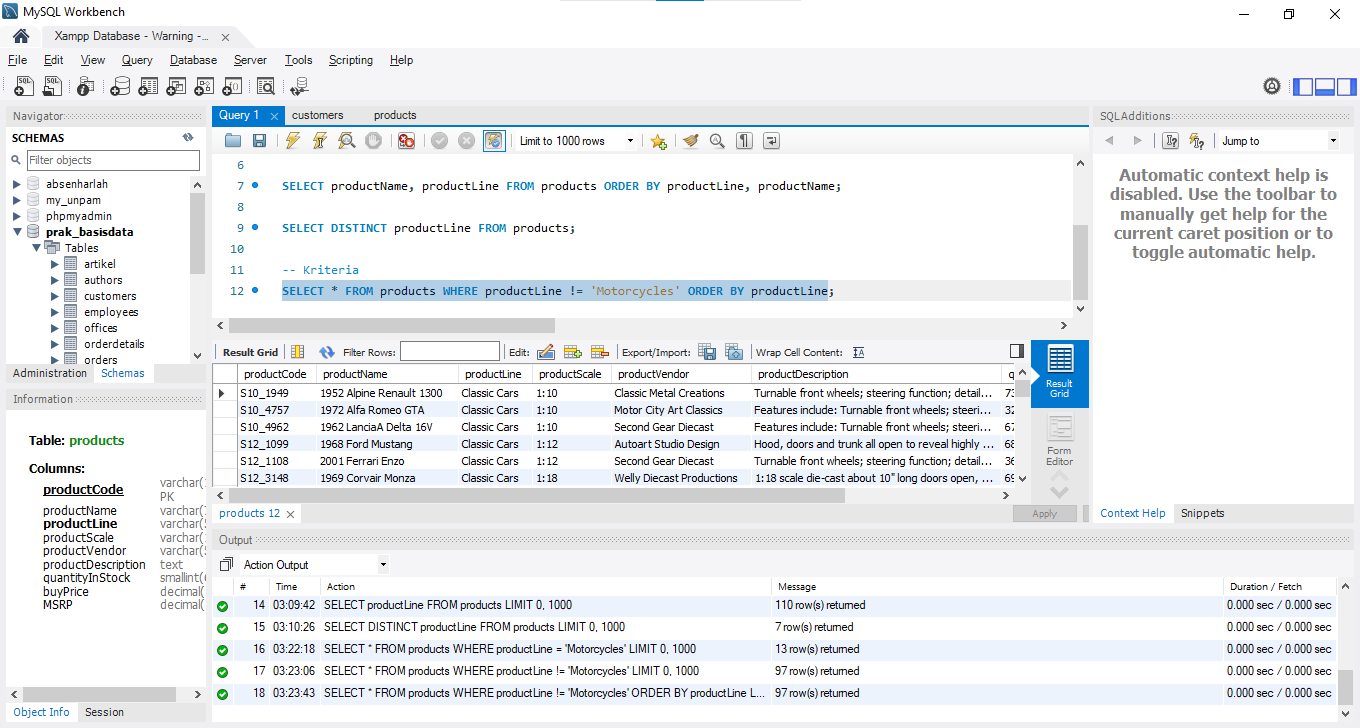Click the Filter objects input field
1360x728 pixels.
113,160
